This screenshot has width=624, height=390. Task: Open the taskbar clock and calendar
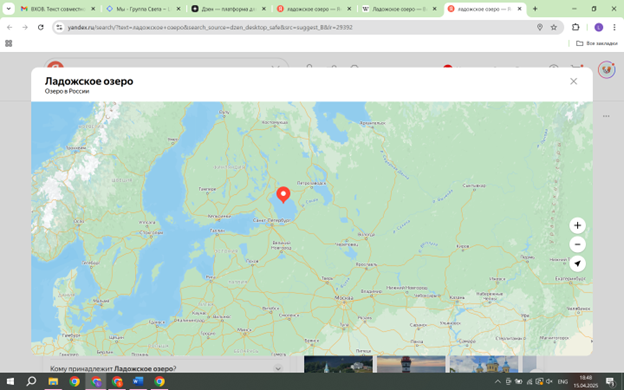[585, 381]
